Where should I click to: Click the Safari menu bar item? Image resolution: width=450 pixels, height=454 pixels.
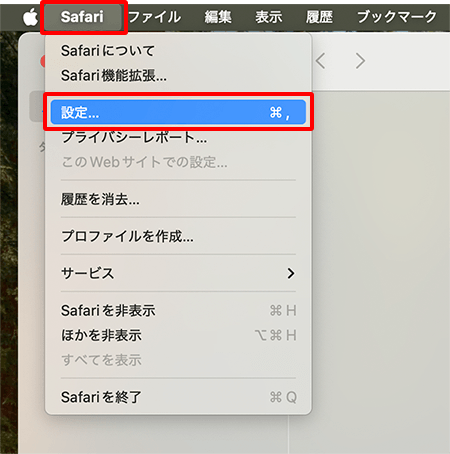83,17
